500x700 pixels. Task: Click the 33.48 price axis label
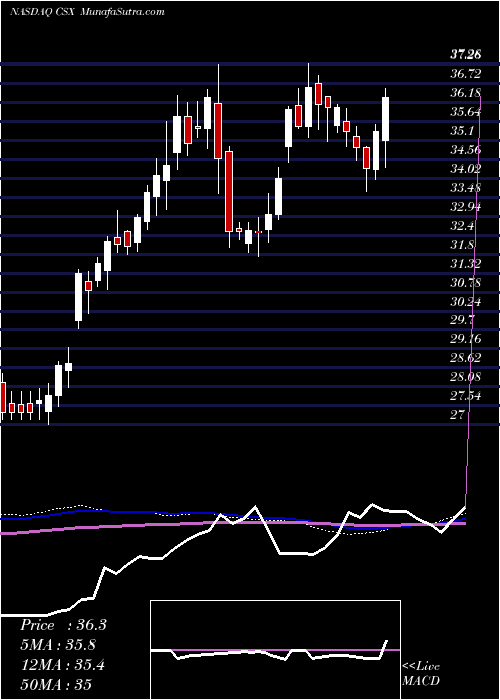pyautogui.click(x=465, y=188)
